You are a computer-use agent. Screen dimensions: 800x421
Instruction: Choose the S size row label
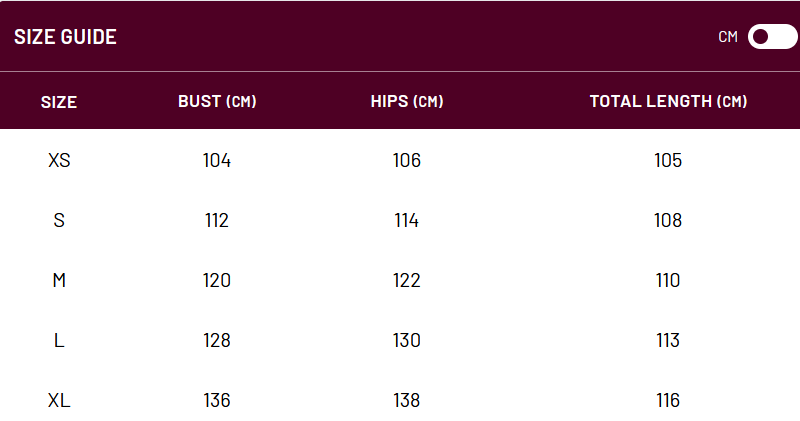[x=59, y=220]
